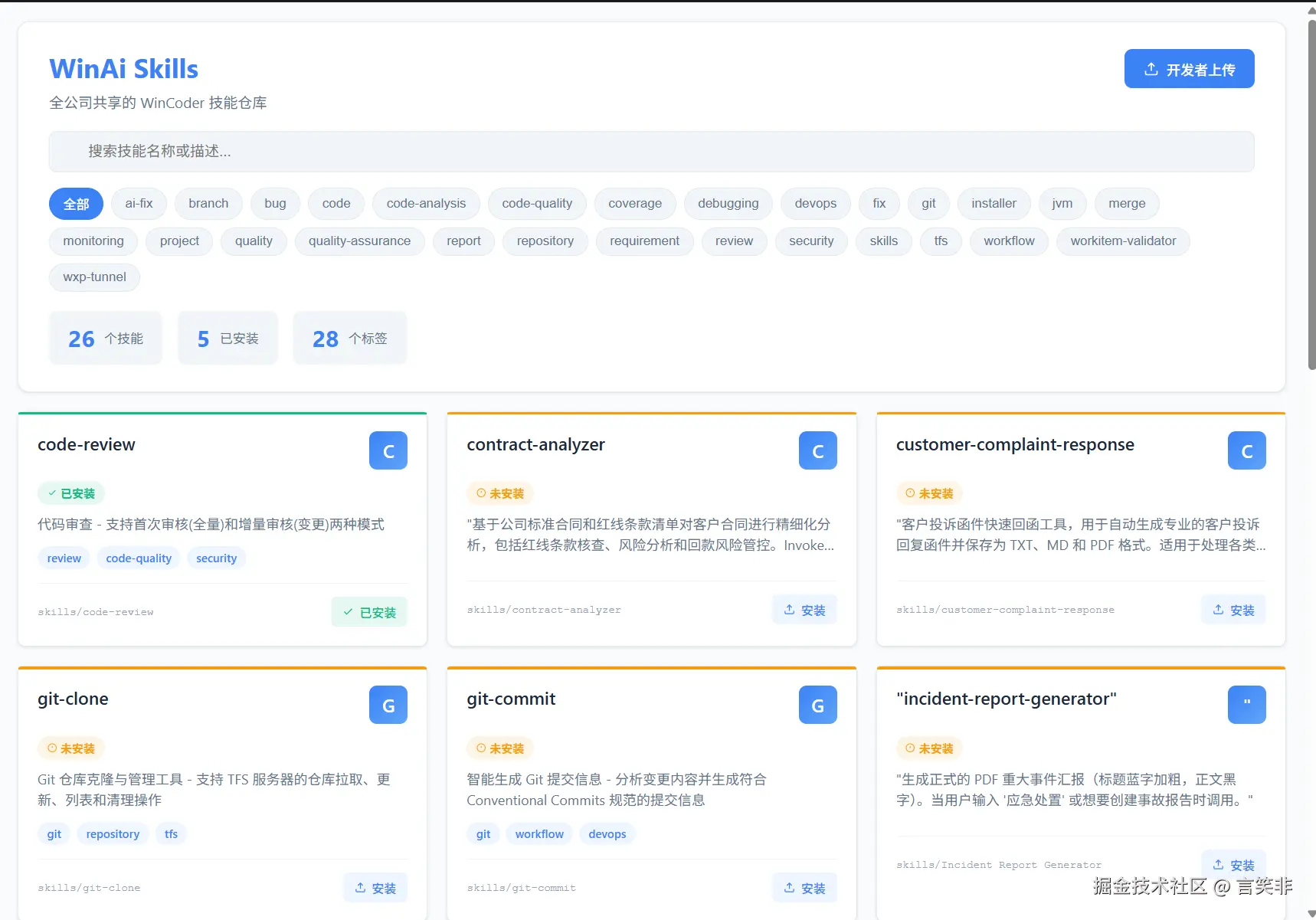The height and width of the screenshot is (920, 1316).
Task: Select the 全部 filter tag
Action: pyautogui.click(x=76, y=204)
